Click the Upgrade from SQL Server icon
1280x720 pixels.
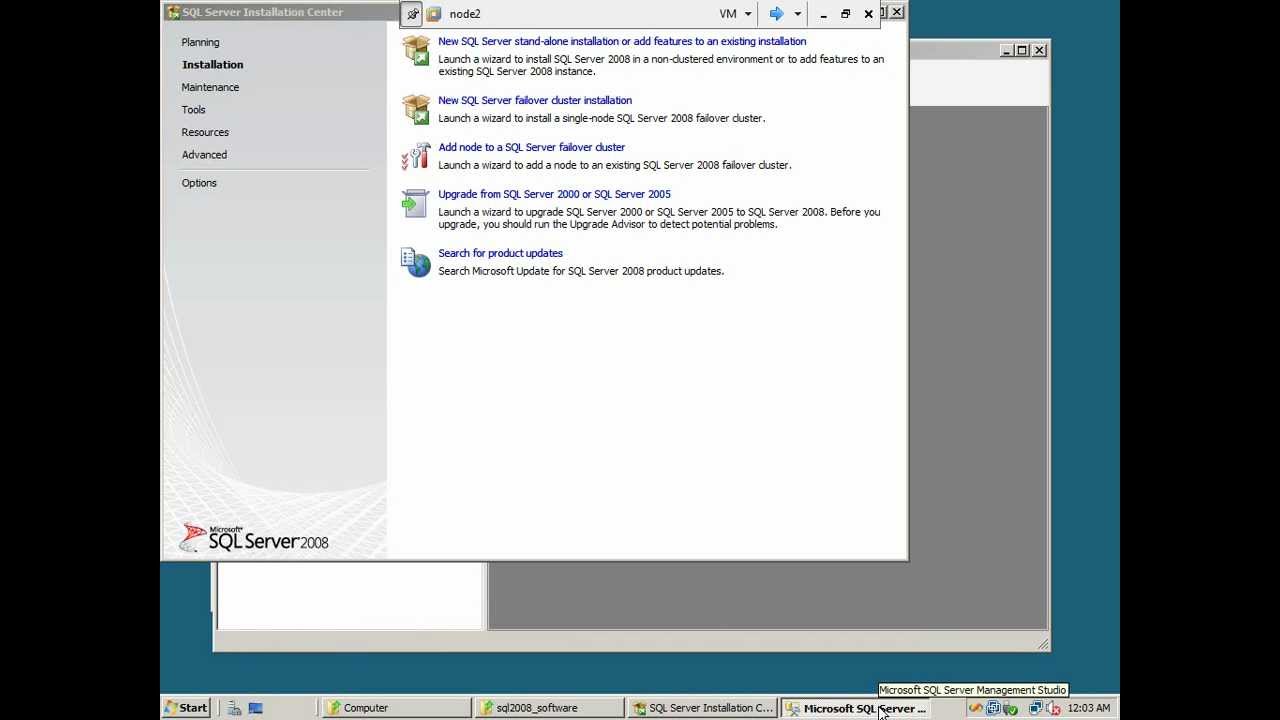416,203
